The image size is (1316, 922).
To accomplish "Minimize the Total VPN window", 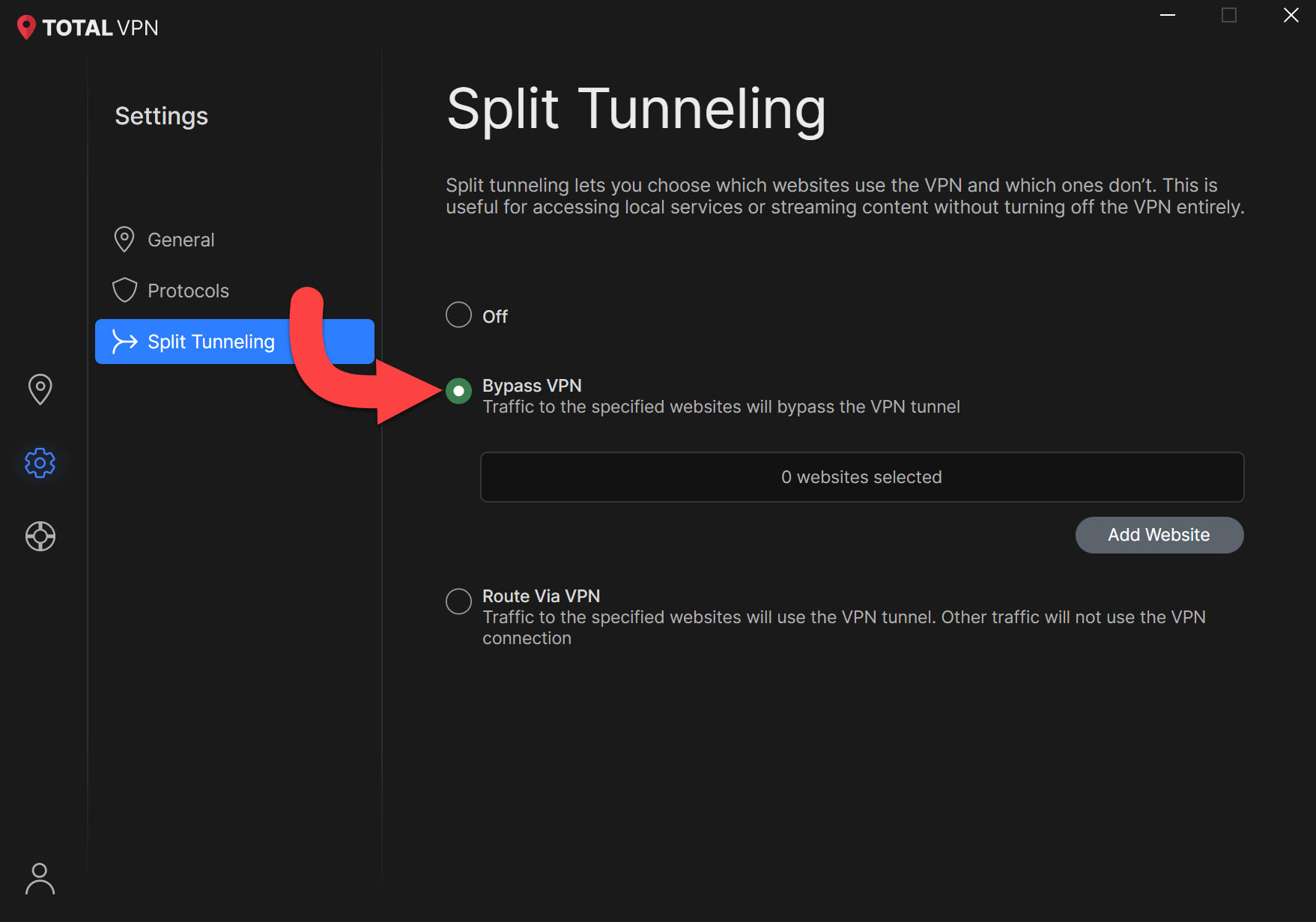I will [x=1168, y=15].
